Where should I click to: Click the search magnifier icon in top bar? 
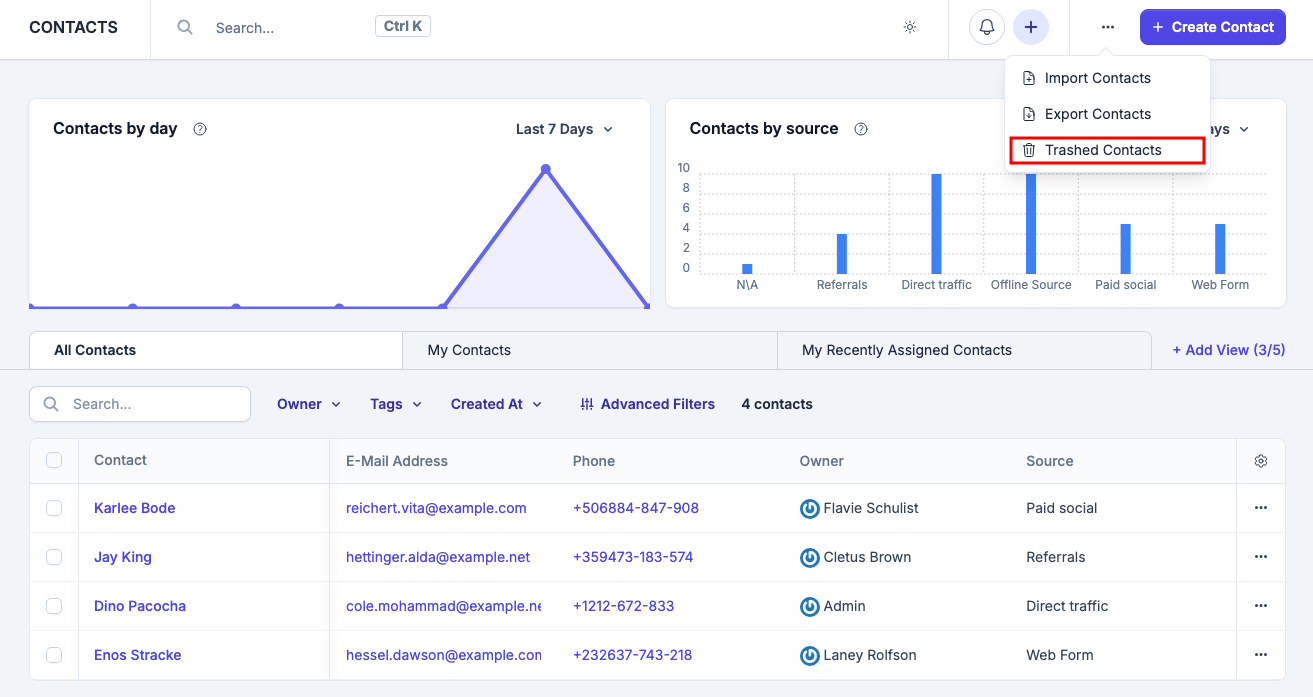coord(185,28)
